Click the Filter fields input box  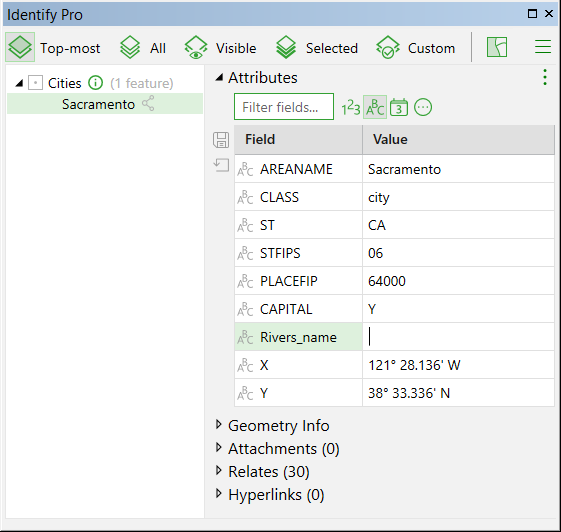[x=284, y=107]
